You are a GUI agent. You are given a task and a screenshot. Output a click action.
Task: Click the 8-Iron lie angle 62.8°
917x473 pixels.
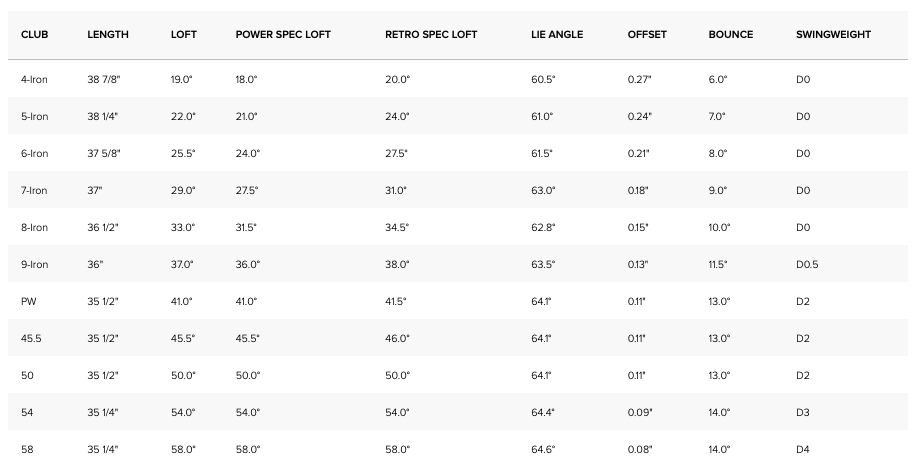(x=543, y=227)
